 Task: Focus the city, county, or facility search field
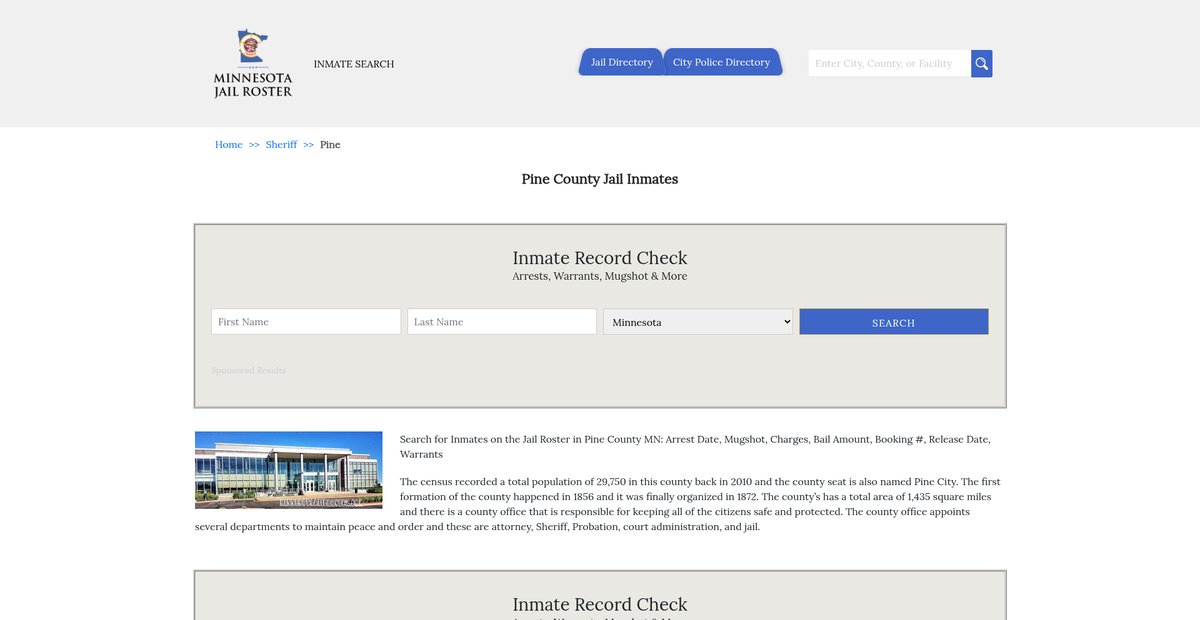(888, 64)
